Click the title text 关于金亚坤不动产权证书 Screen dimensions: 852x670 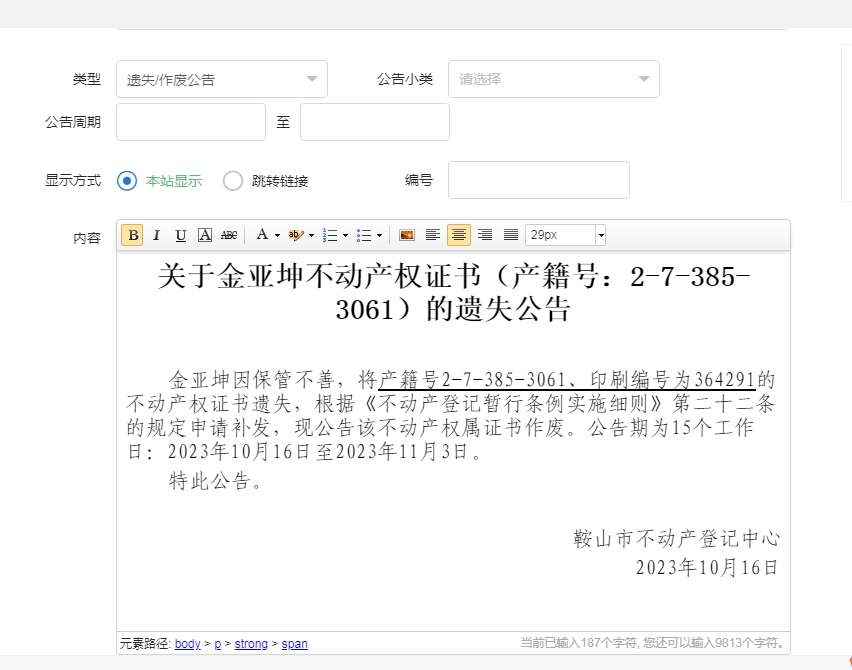pos(320,277)
